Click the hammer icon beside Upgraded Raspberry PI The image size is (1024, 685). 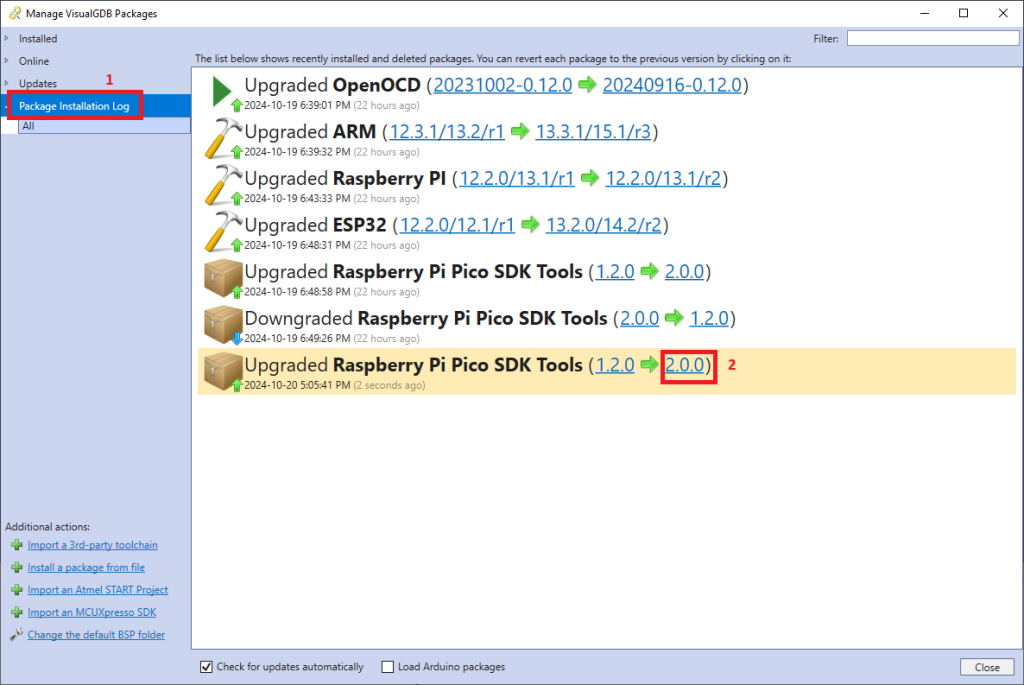pyautogui.click(x=222, y=185)
